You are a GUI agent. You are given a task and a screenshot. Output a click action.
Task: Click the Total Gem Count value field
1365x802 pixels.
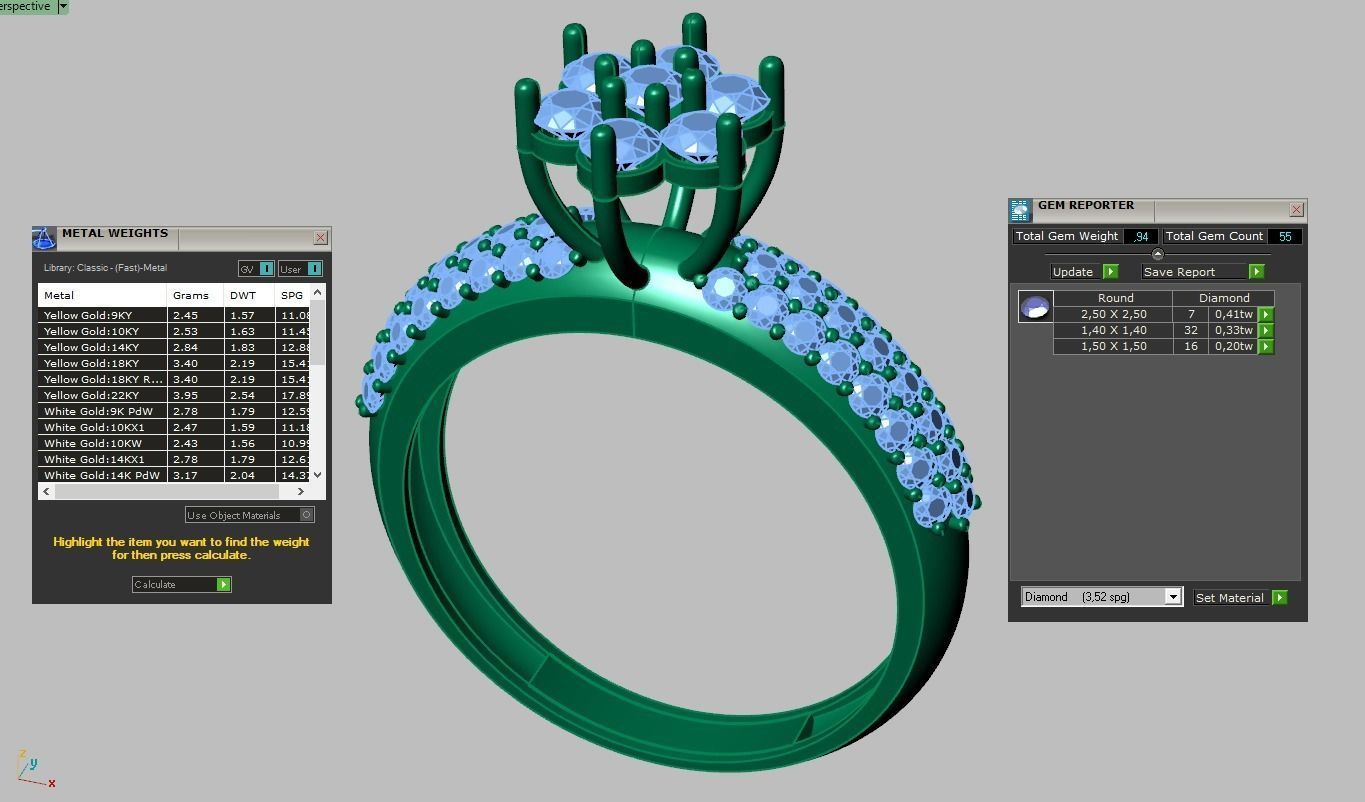(x=1285, y=236)
